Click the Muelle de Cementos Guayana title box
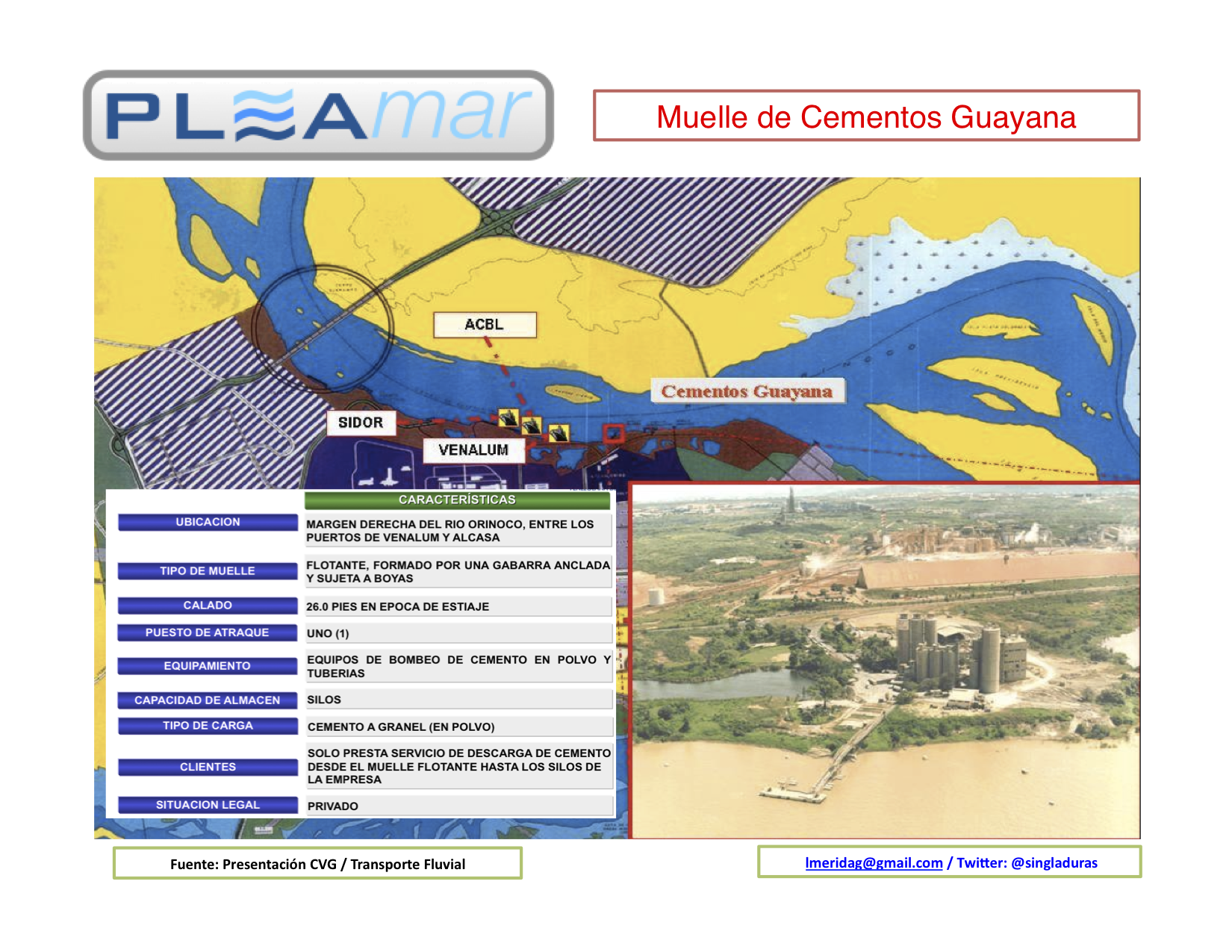 (x=866, y=116)
